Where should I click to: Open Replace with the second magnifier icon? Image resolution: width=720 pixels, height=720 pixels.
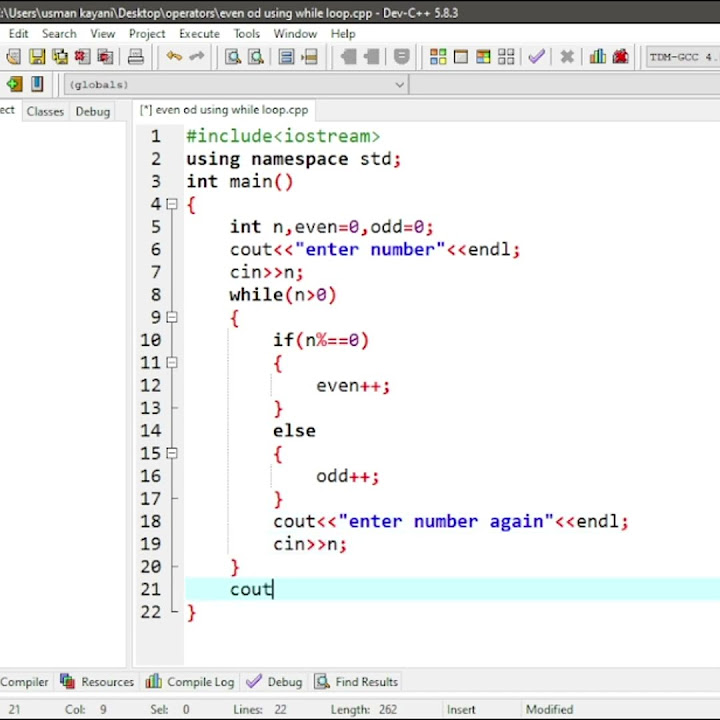(256, 57)
